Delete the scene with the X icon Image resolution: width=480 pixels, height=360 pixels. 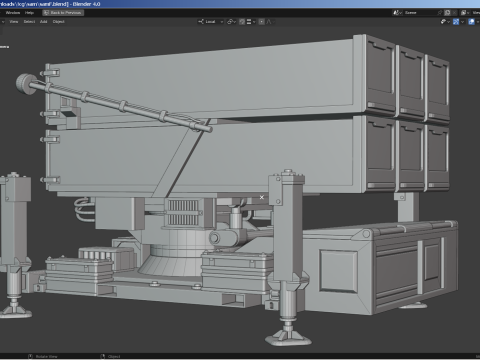tap(454, 13)
